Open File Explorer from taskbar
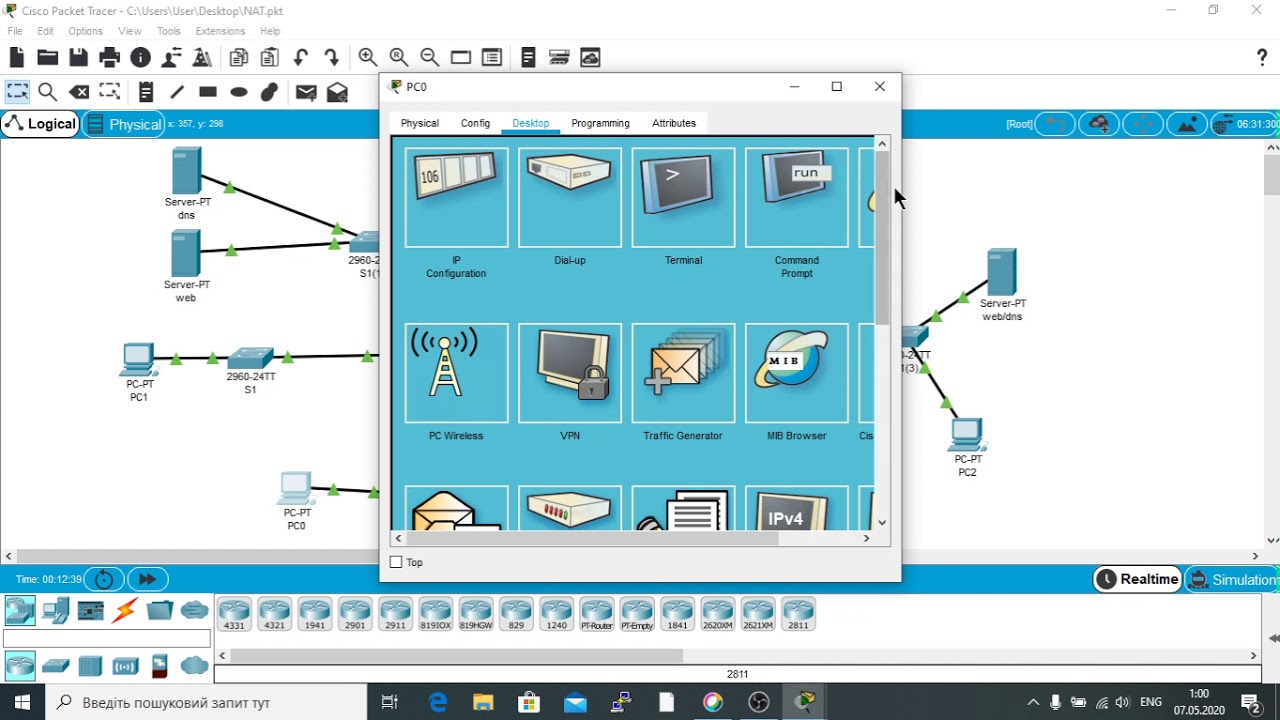Image resolution: width=1280 pixels, height=720 pixels. pyautogui.click(x=484, y=702)
